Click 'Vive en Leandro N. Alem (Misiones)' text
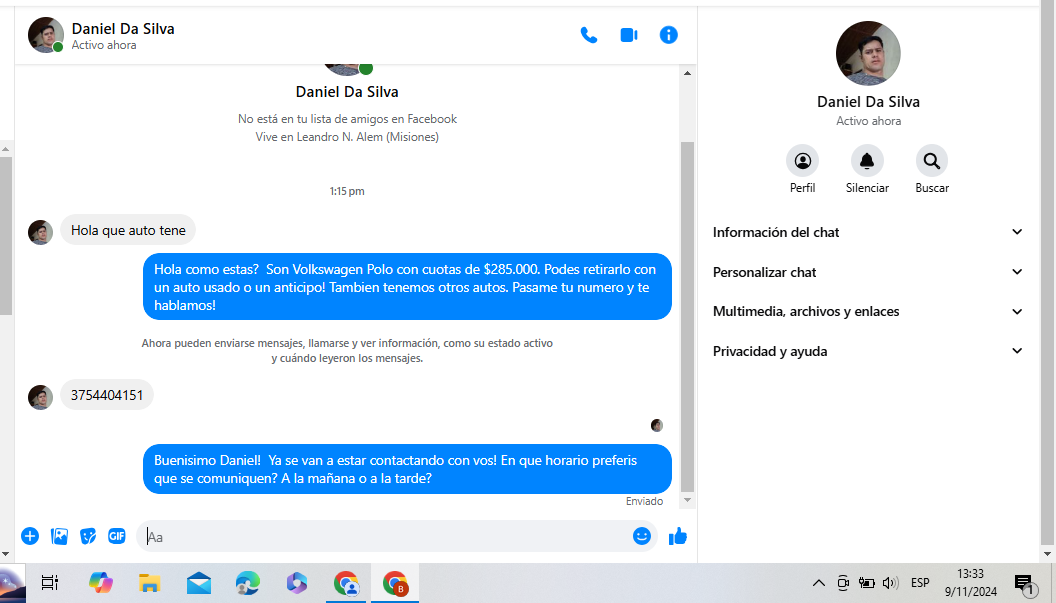 (347, 137)
